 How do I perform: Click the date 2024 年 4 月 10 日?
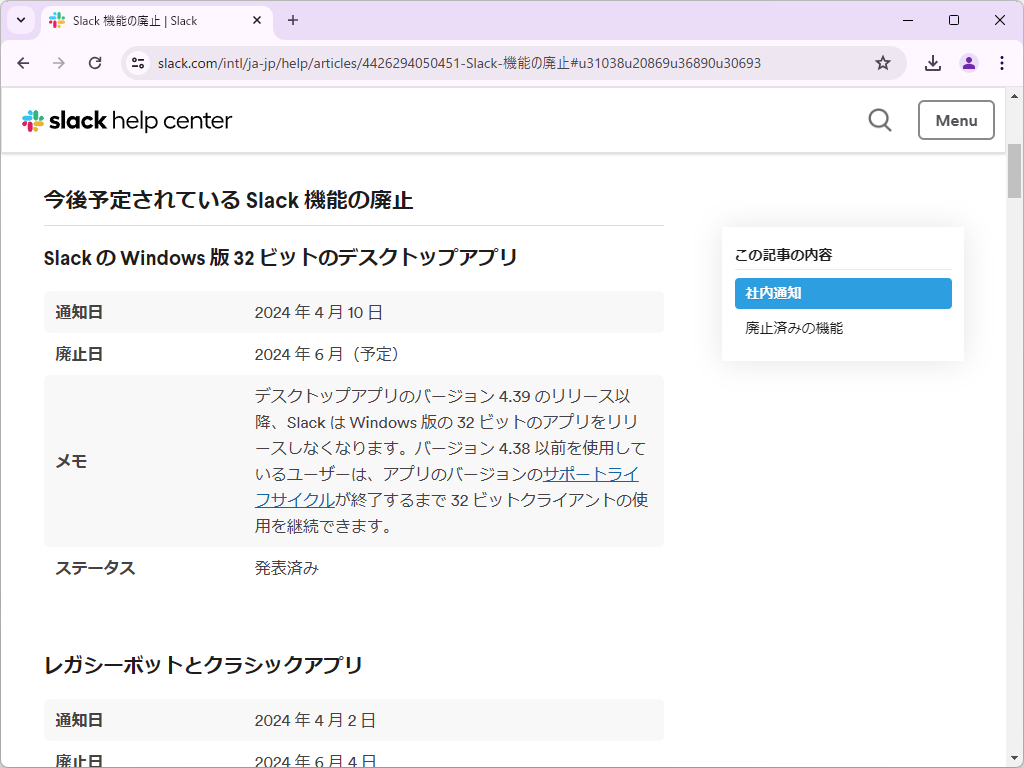319,312
